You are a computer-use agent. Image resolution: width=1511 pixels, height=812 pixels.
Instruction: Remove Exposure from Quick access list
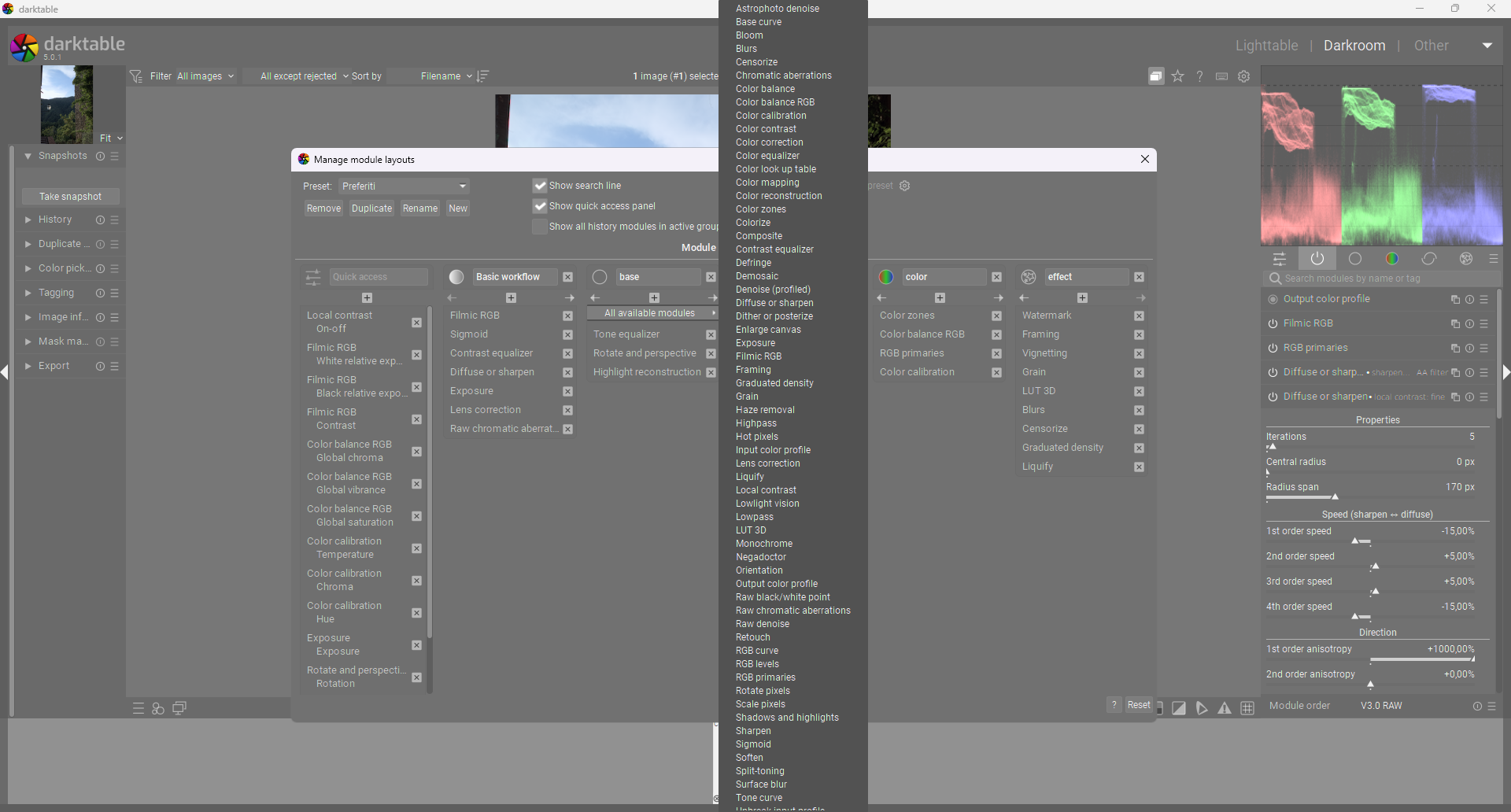coord(416,645)
